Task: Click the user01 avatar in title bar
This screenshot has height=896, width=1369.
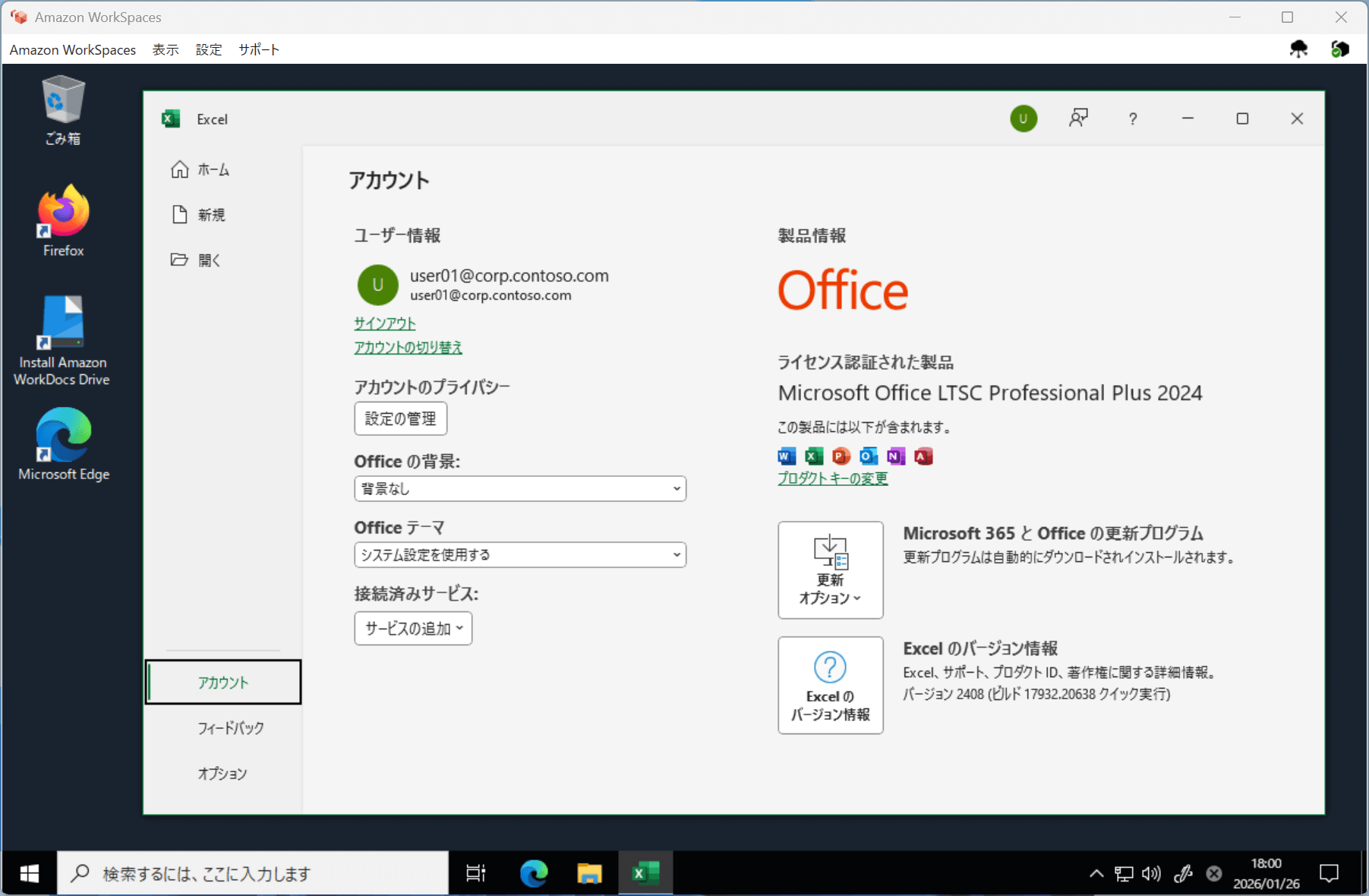Action: [x=1024, y=118]
